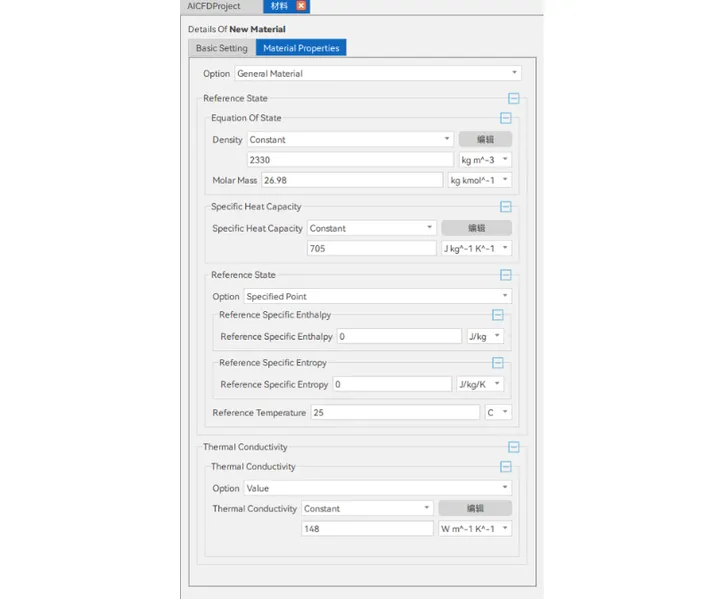
Task: Collapse the Reference Specific Enthalpy group
Action: point(497,315)
